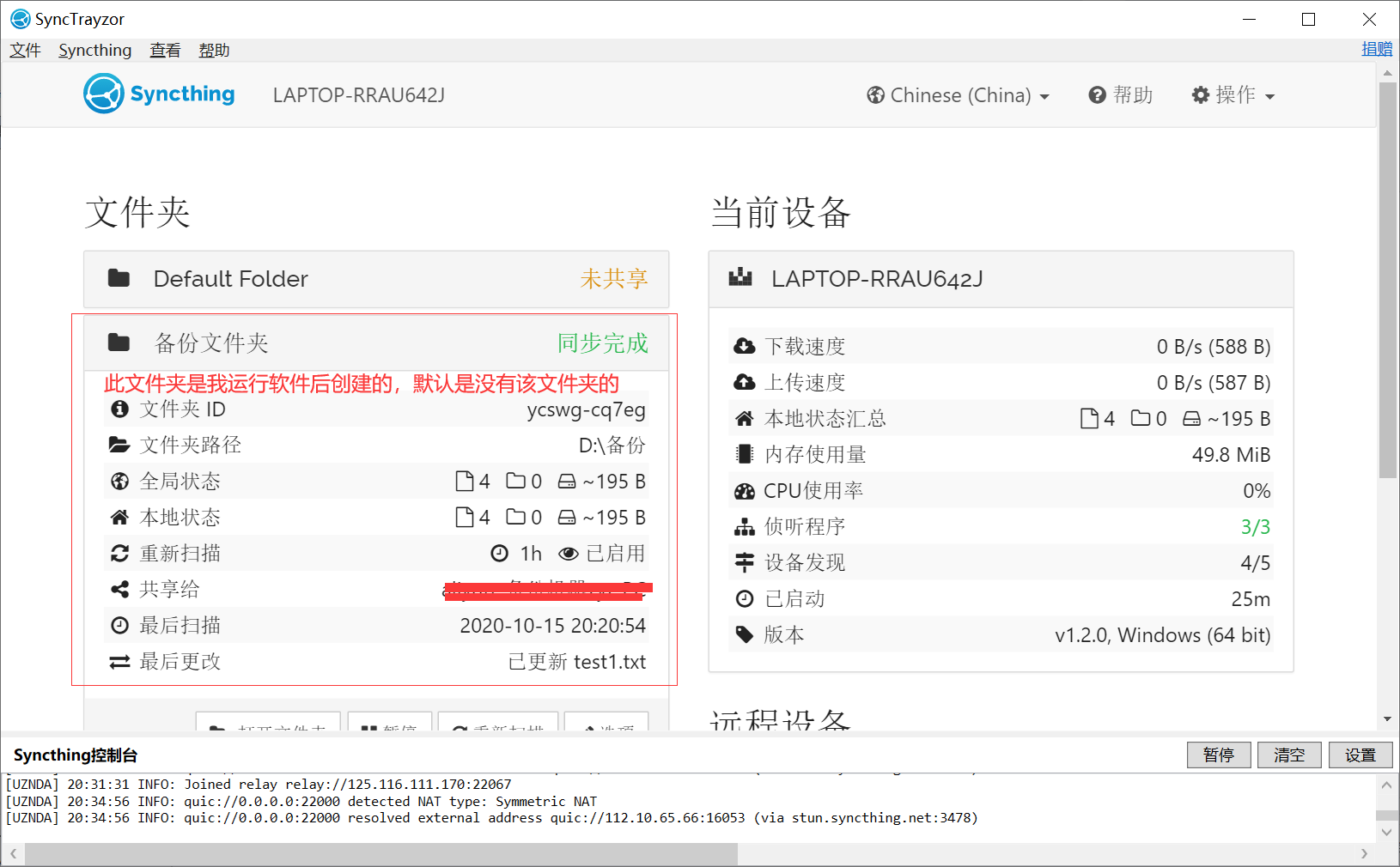Click the console log line about Joined relay

tap(259, 785)
